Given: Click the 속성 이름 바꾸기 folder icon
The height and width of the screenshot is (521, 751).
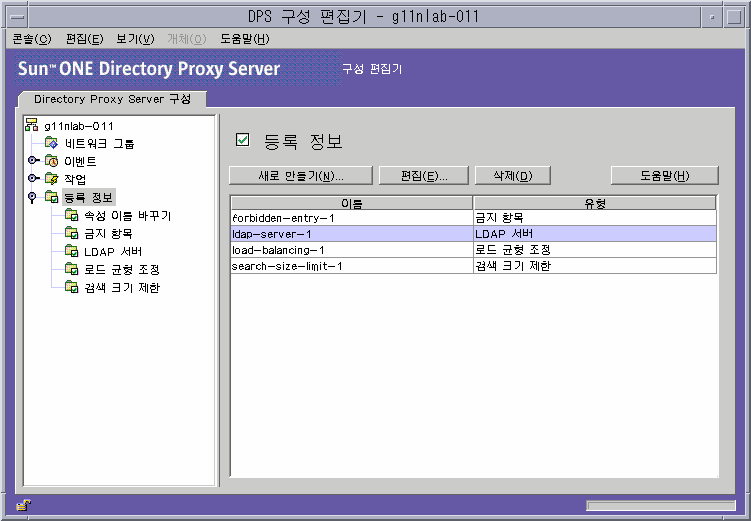Looking at the screenshot, I should 71,215.
